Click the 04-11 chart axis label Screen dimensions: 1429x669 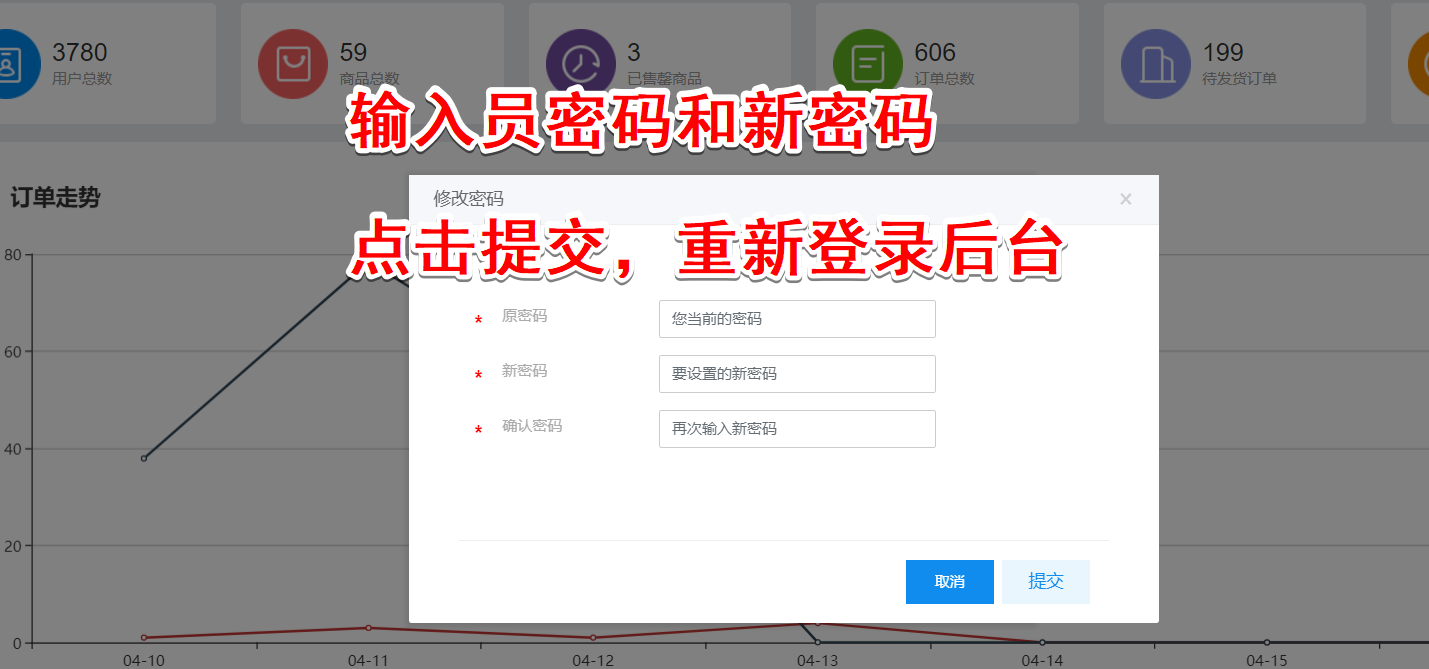pos(368,661)
